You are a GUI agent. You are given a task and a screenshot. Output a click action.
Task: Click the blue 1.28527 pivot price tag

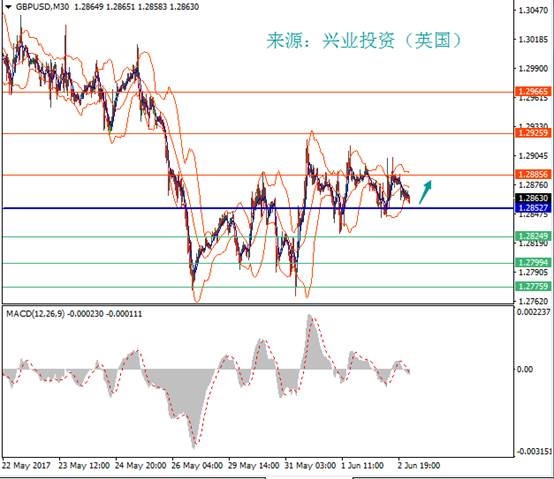pyautogui.click(x=533, y=207)
